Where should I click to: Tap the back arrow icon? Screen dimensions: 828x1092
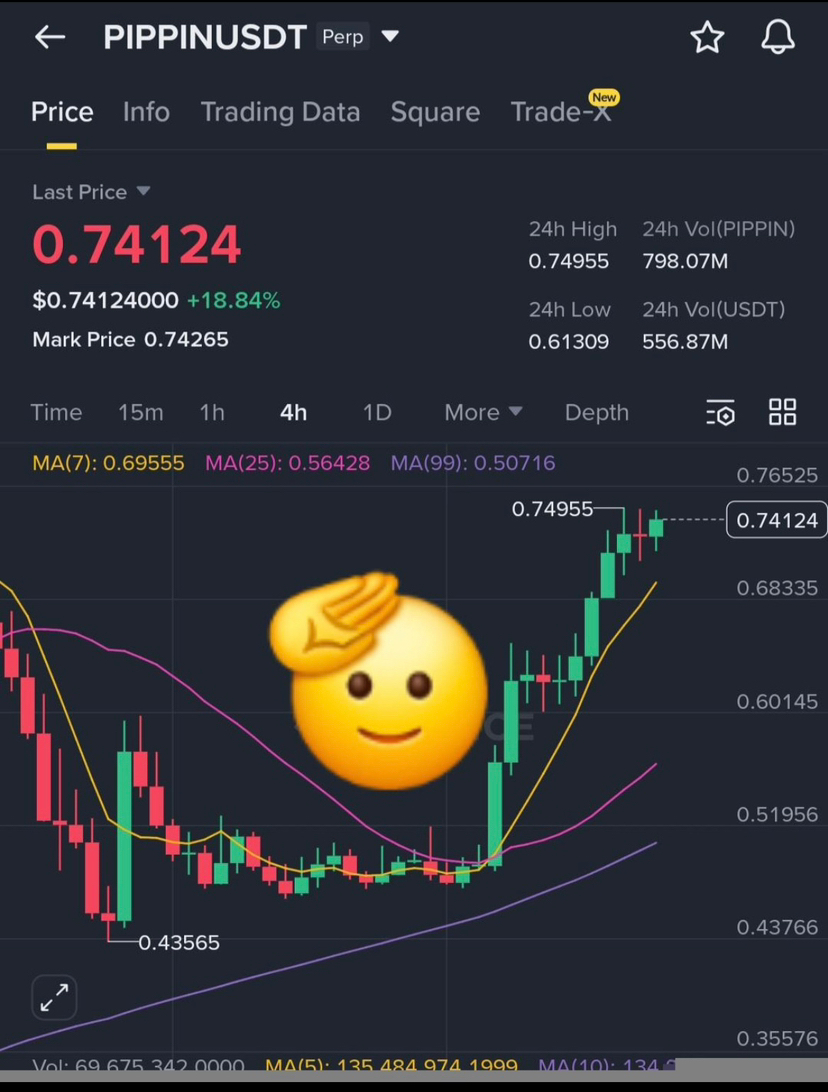point(49,37)
